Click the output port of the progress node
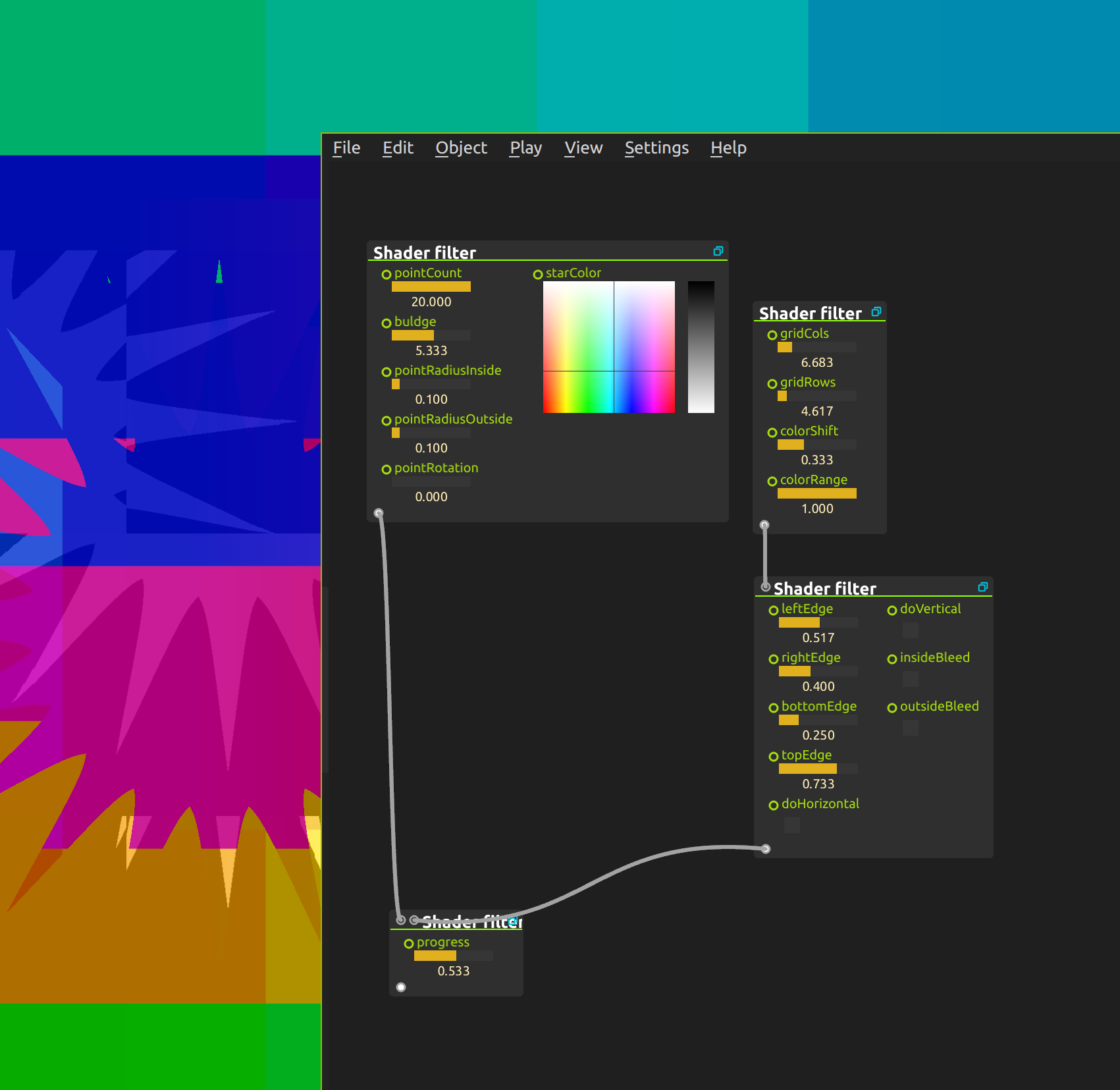The width and height of the screenshot is (1120, 1090). 401,987
